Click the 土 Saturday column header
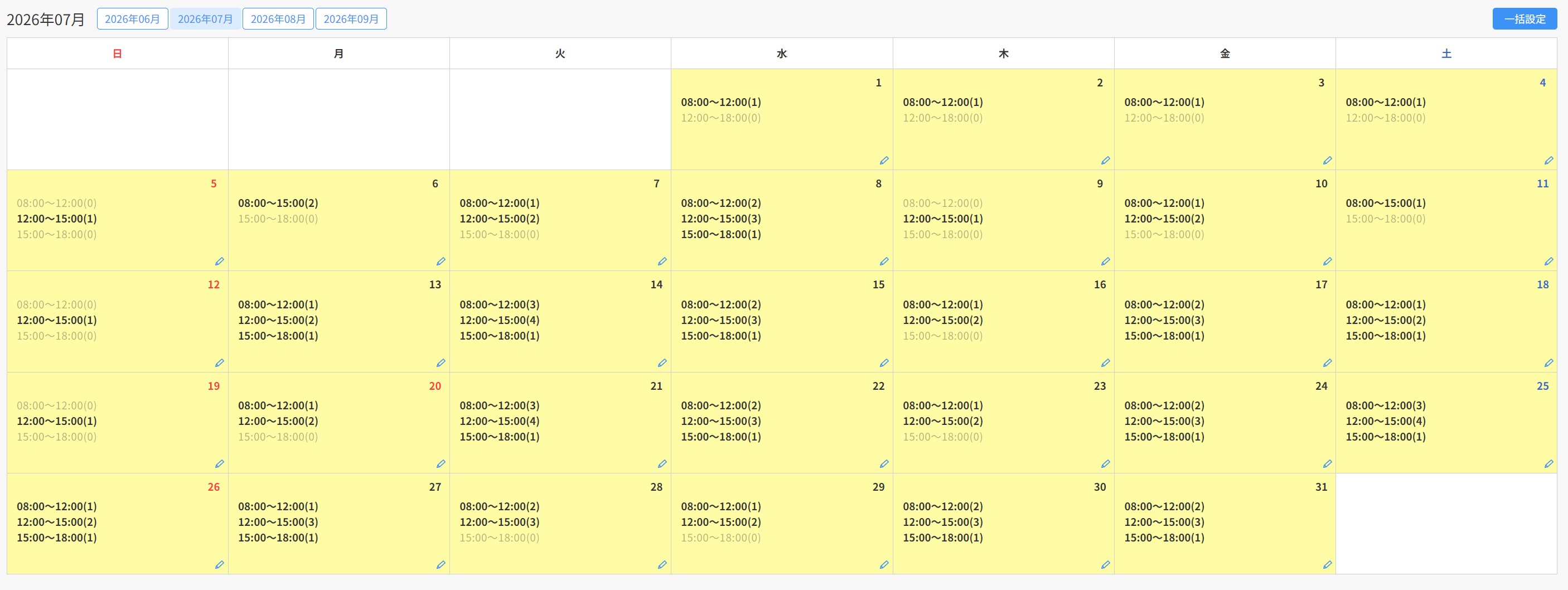 click(1446, 54)
